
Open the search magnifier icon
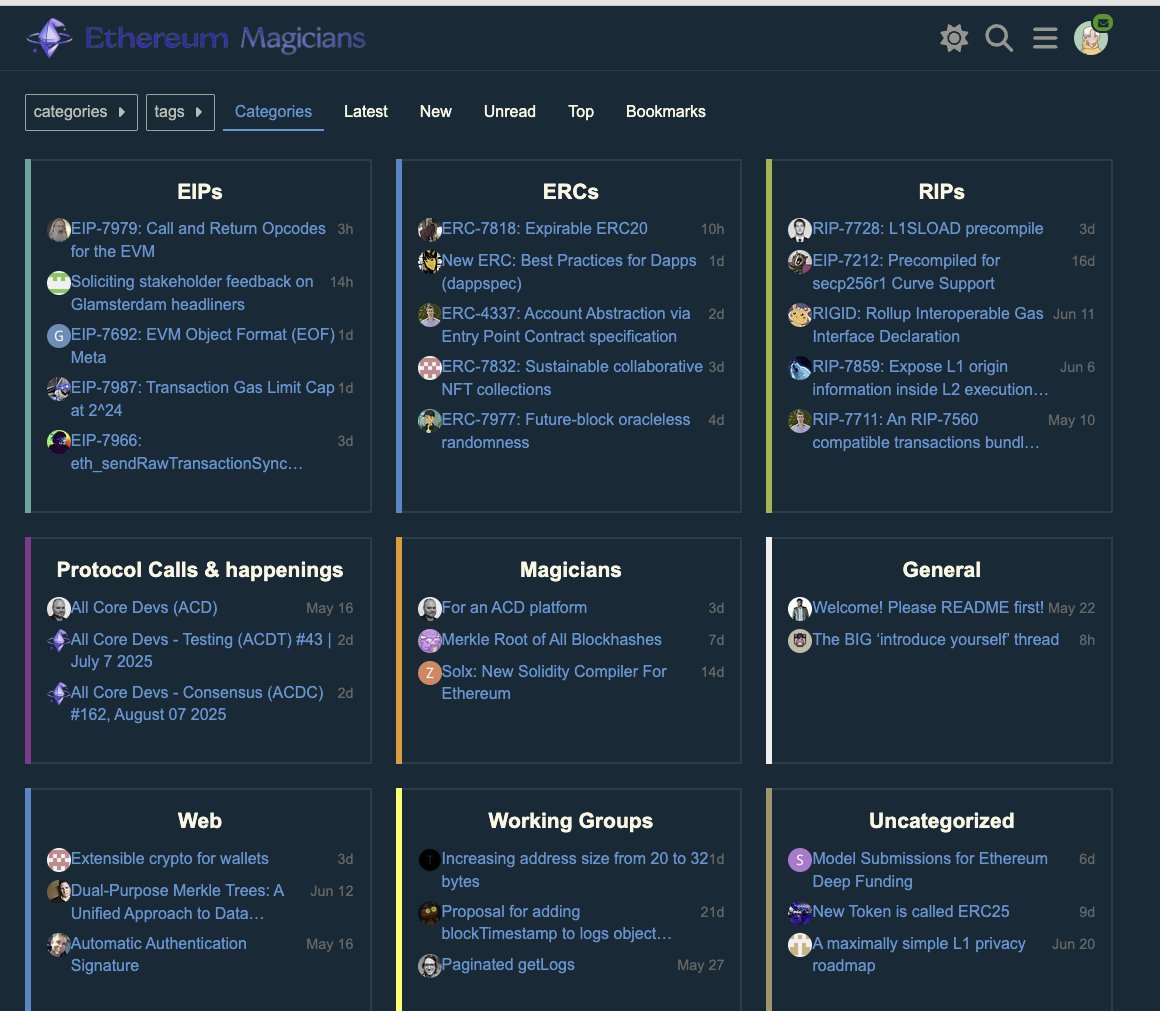pos(999,38)
